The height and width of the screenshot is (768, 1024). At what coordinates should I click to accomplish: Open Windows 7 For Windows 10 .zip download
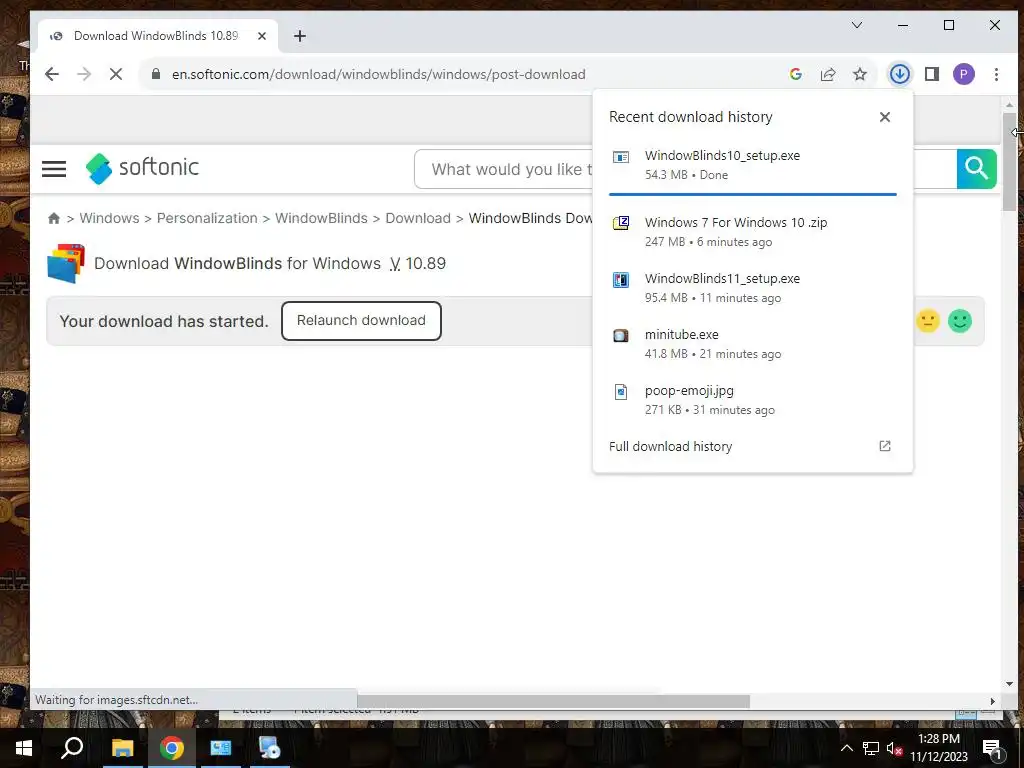(752, 232)
